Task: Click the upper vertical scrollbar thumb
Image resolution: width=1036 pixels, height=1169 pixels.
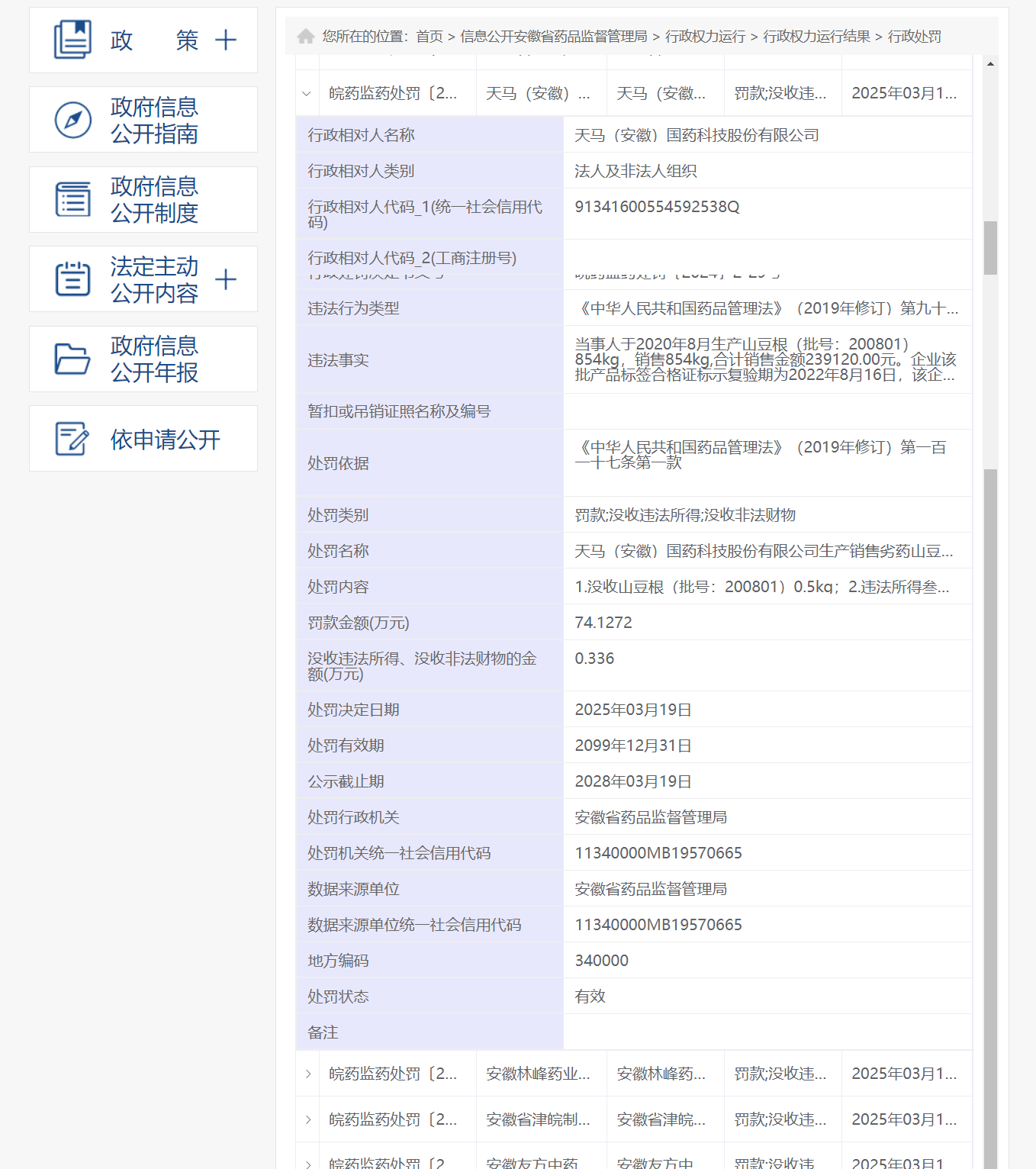Action: pos(990,248)
